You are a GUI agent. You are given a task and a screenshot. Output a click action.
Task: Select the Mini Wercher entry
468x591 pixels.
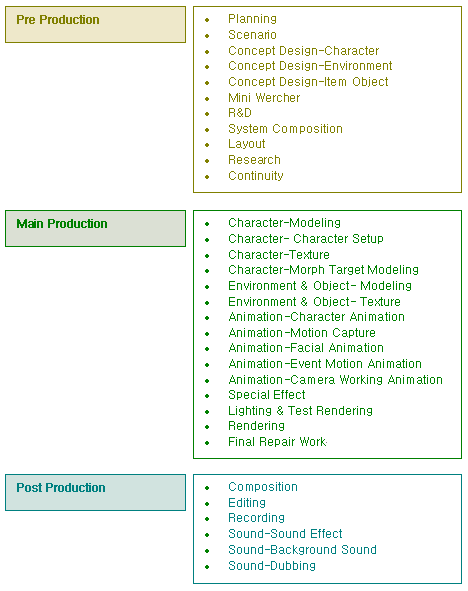(x=264, y=98)
